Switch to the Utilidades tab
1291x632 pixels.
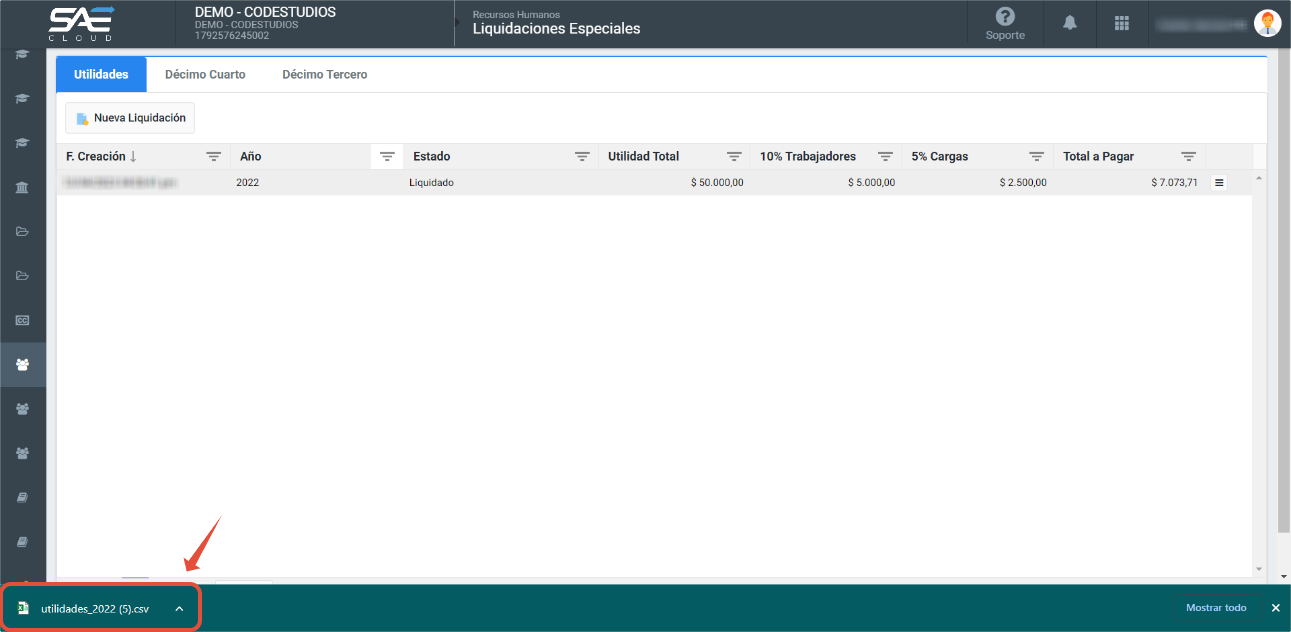101,75
